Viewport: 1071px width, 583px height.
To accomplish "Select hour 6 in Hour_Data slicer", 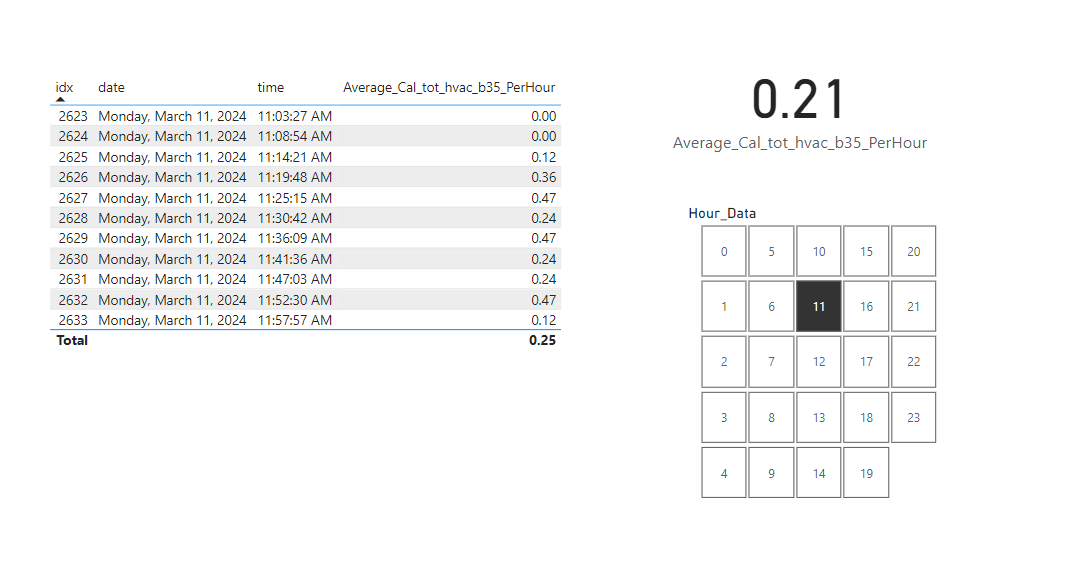I will coord(771,307).
